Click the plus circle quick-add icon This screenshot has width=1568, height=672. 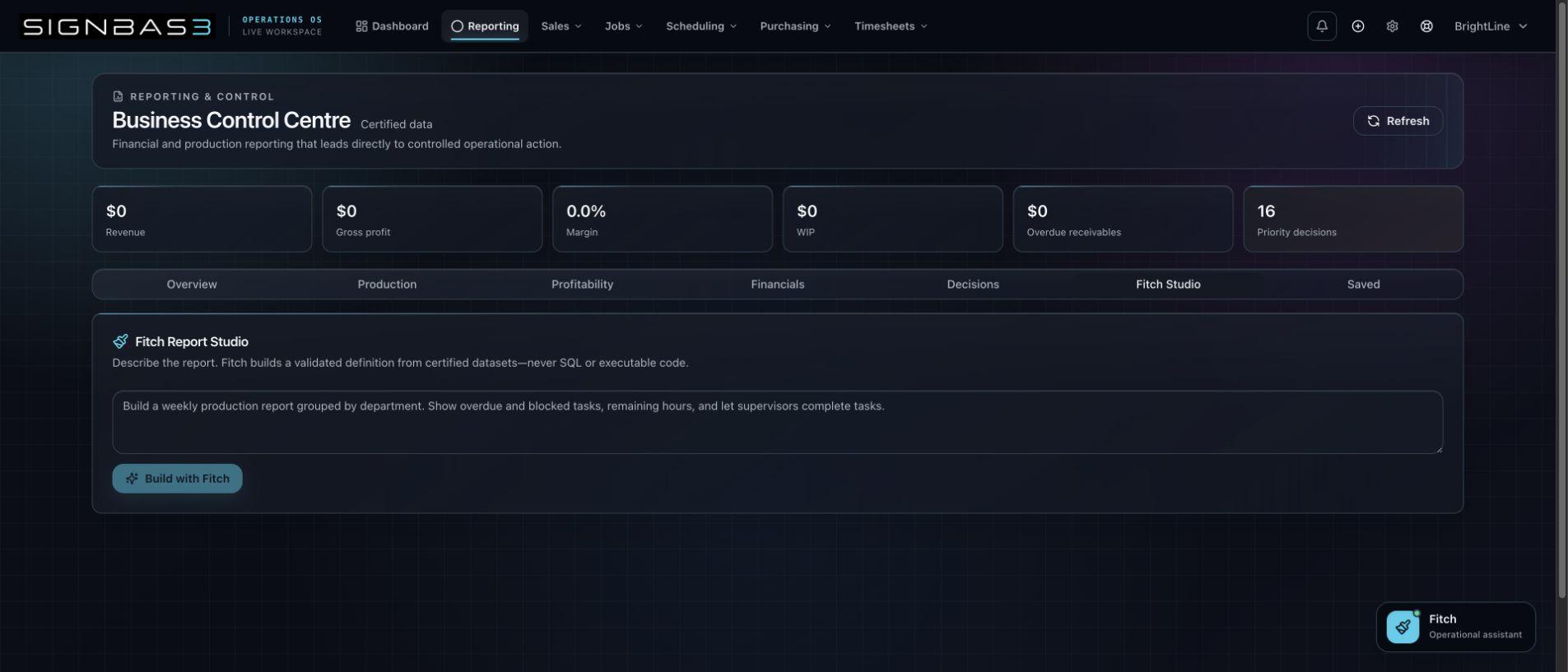click(1358, 26)
